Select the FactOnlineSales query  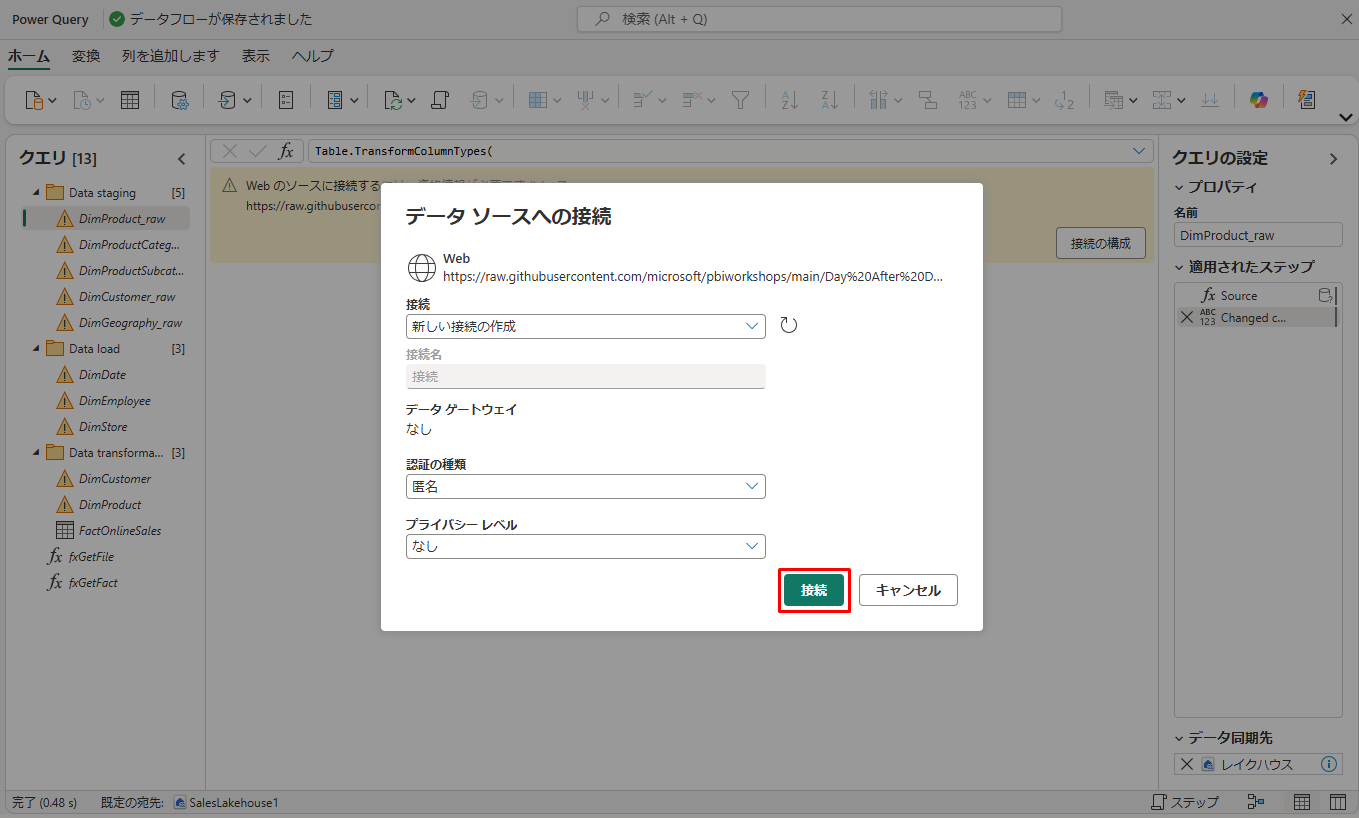(119, 530)
